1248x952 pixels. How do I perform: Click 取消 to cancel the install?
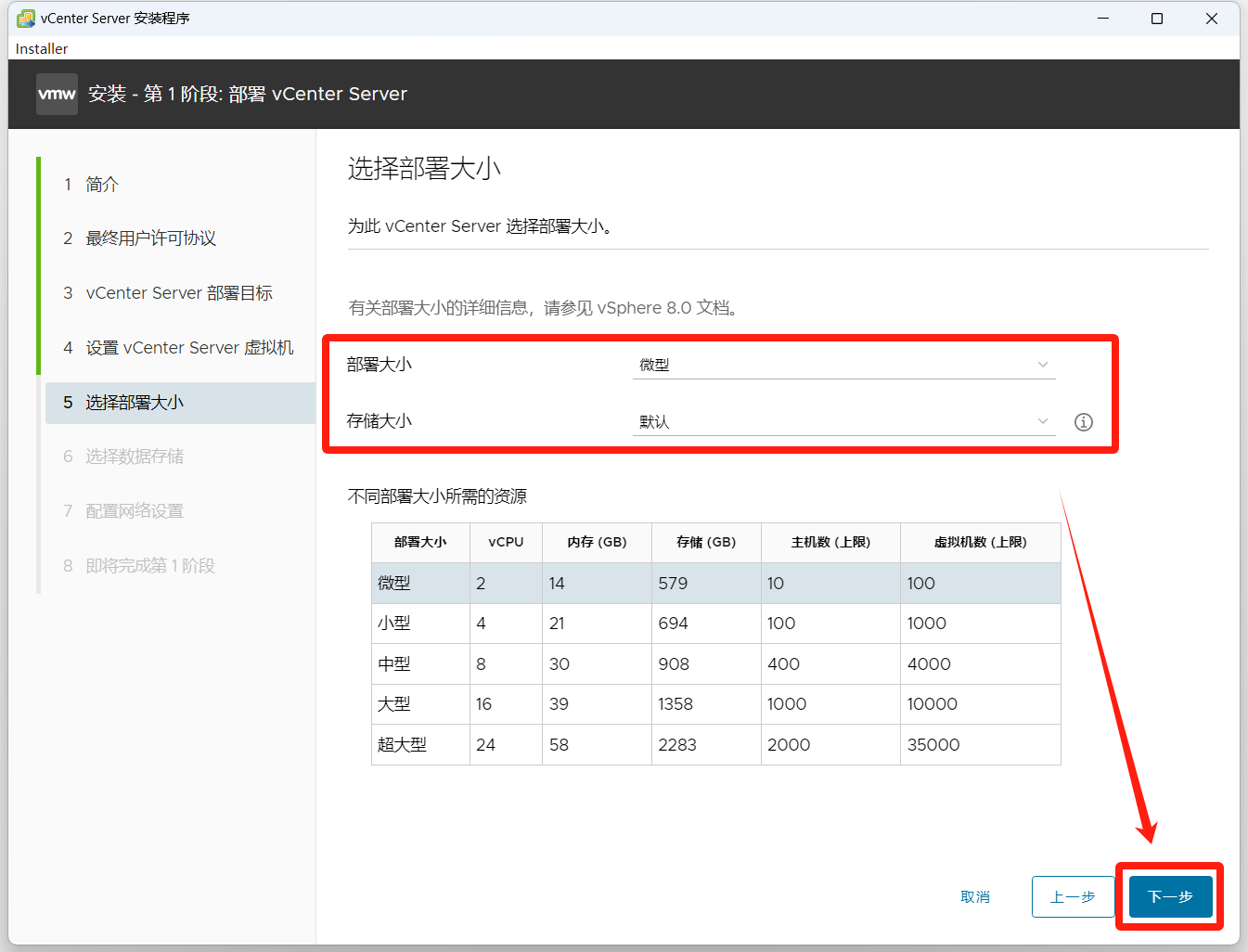(x=975, y=896)
